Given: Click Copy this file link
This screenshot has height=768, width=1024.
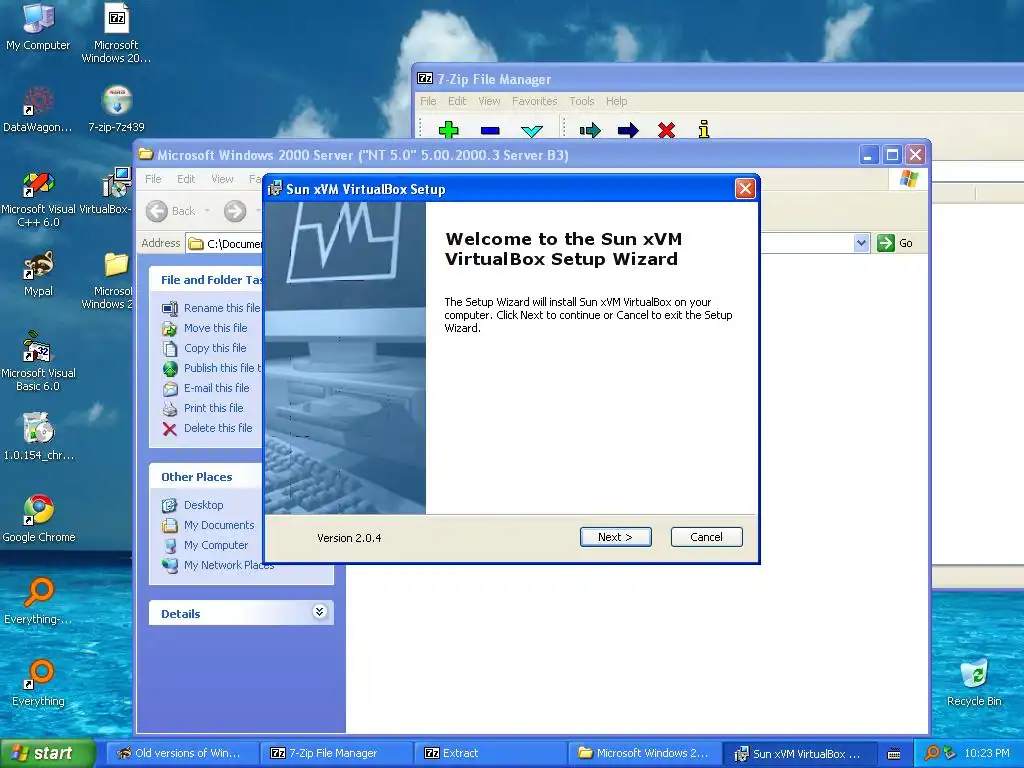Looking at the screenshot, I should click(x=215, y=348).
